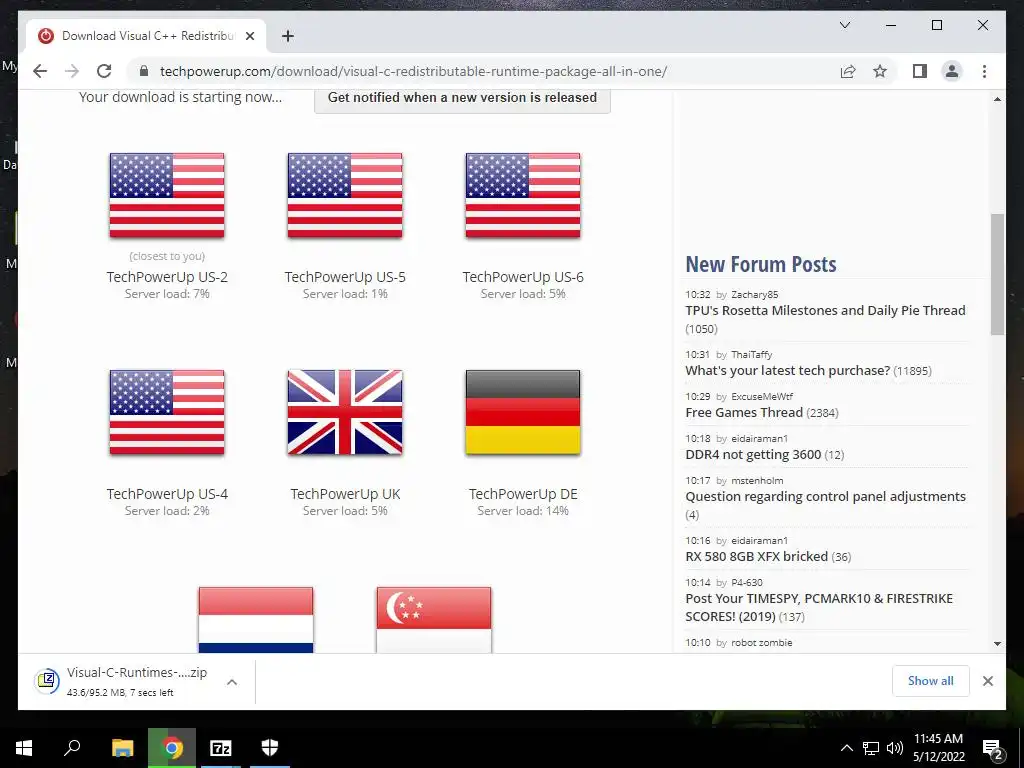Open Question regarding control panel adjustments thread

(x=825, y=496)
